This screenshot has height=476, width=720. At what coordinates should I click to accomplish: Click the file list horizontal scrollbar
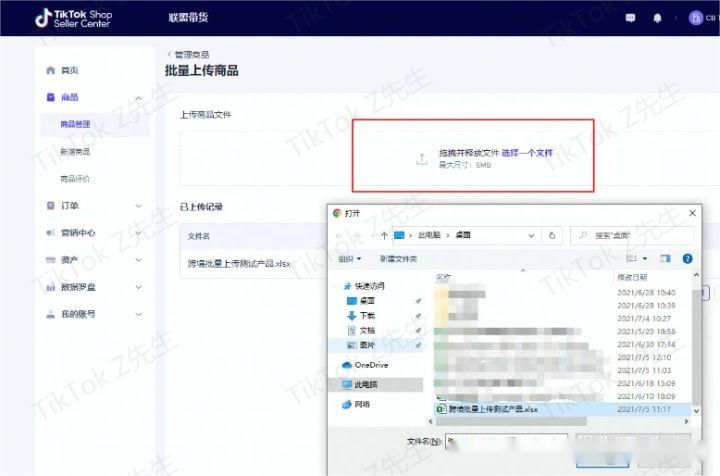(511, 421)
